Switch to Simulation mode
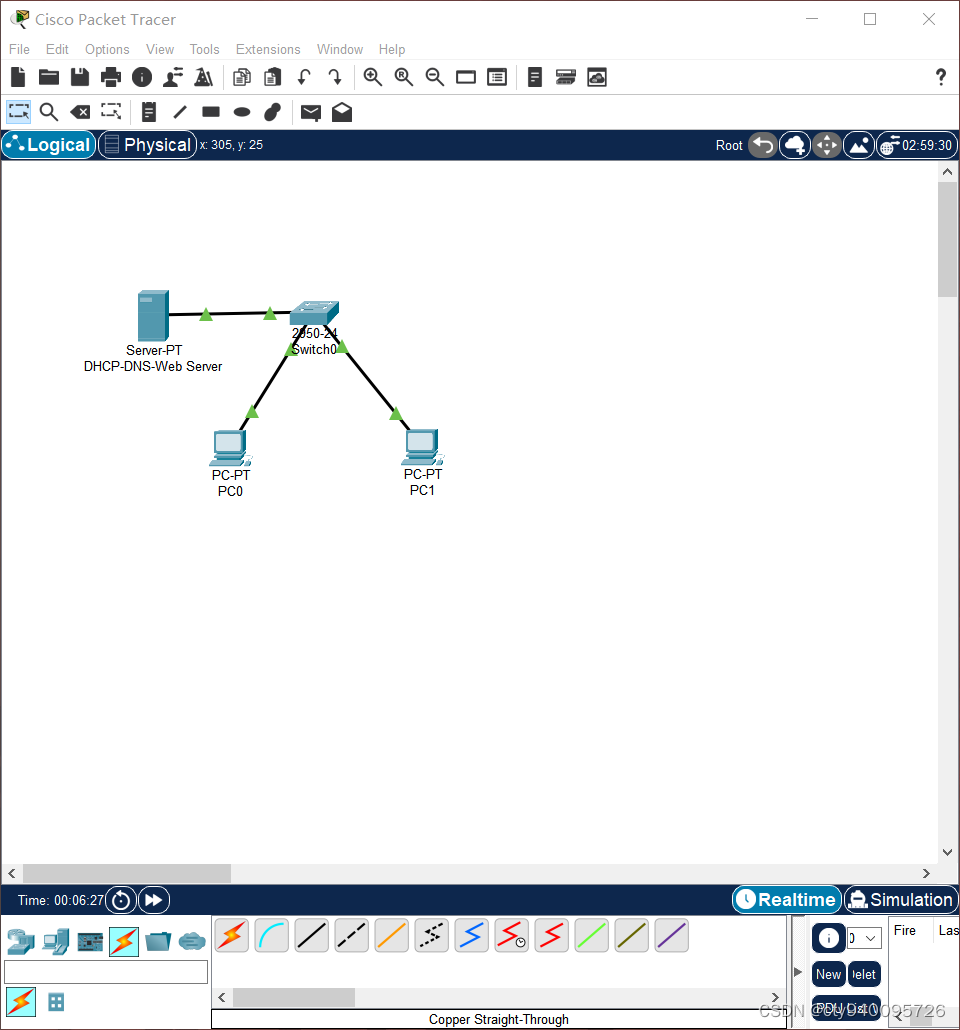 901,899
